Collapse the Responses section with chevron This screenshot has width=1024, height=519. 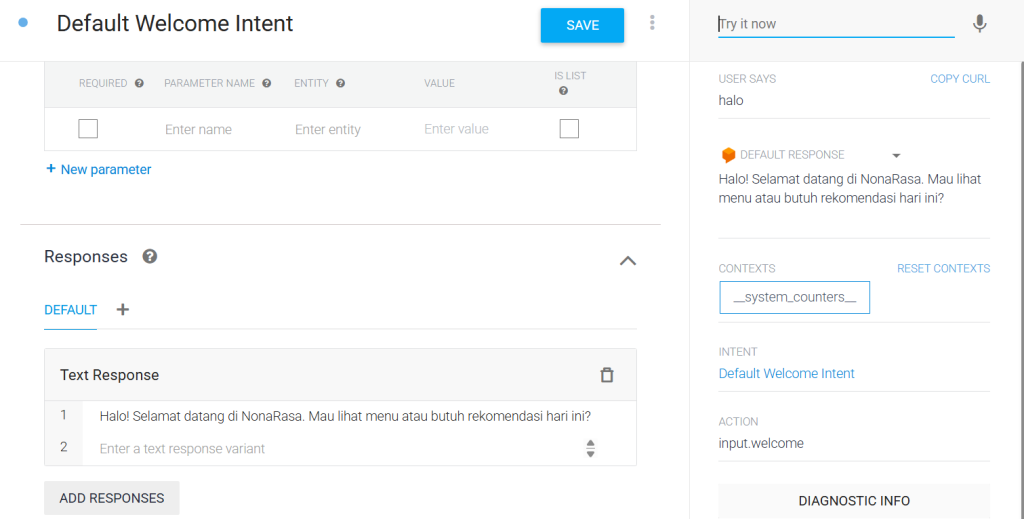click(627, 261)
